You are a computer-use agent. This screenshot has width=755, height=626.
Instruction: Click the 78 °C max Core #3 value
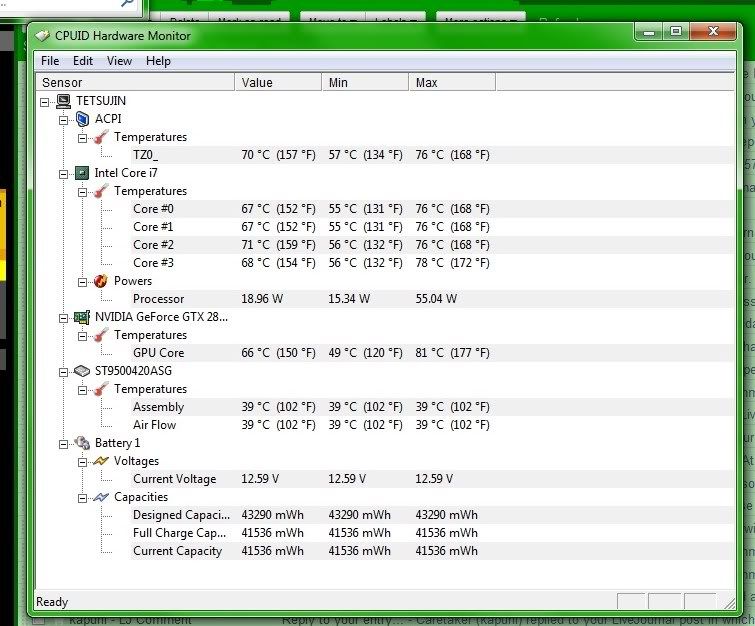(452, 263)
